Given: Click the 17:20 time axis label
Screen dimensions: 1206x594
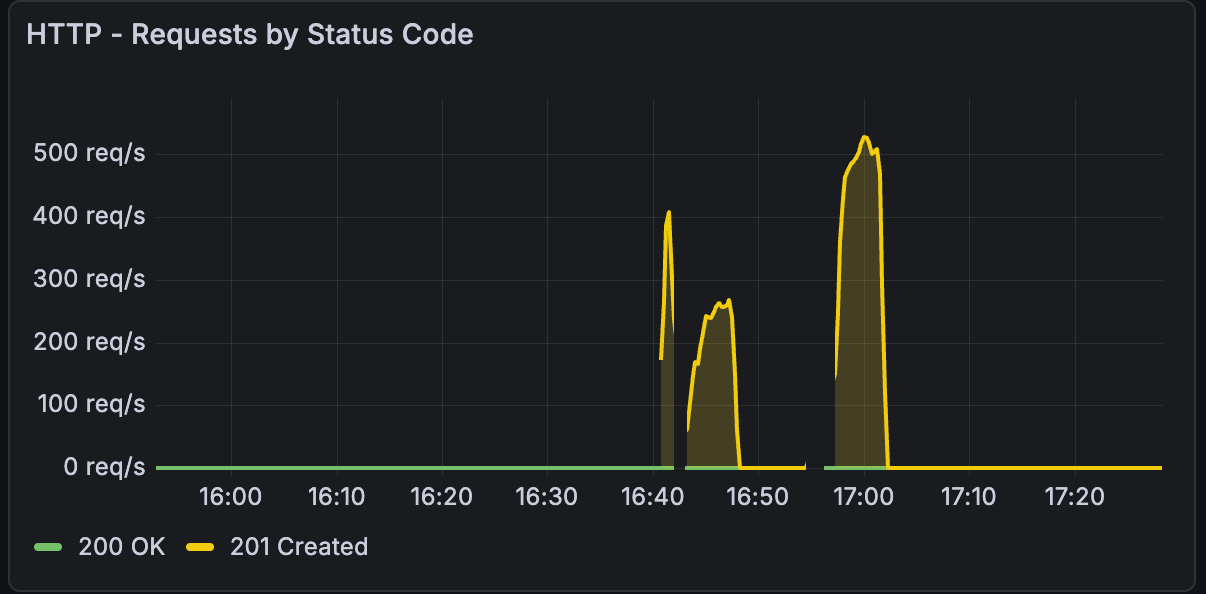Looking at the screenshot, I should pos(1075,496).
